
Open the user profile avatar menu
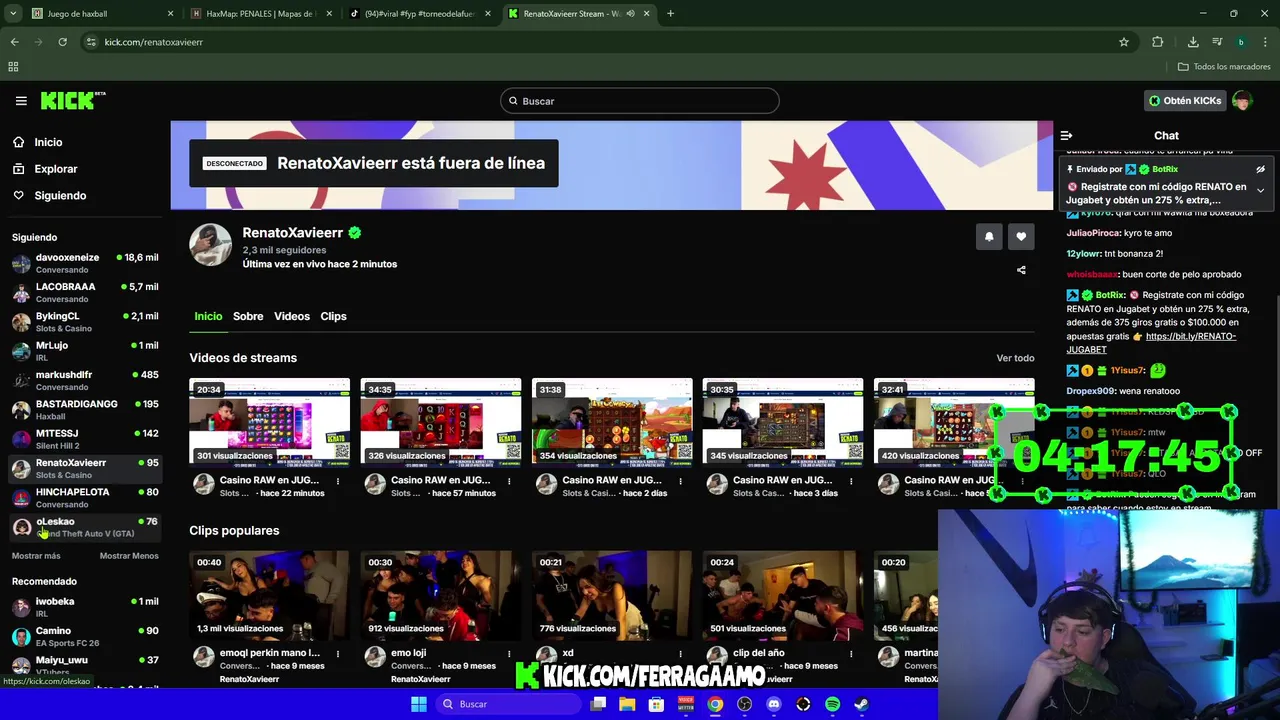(x=1242, y=101)
